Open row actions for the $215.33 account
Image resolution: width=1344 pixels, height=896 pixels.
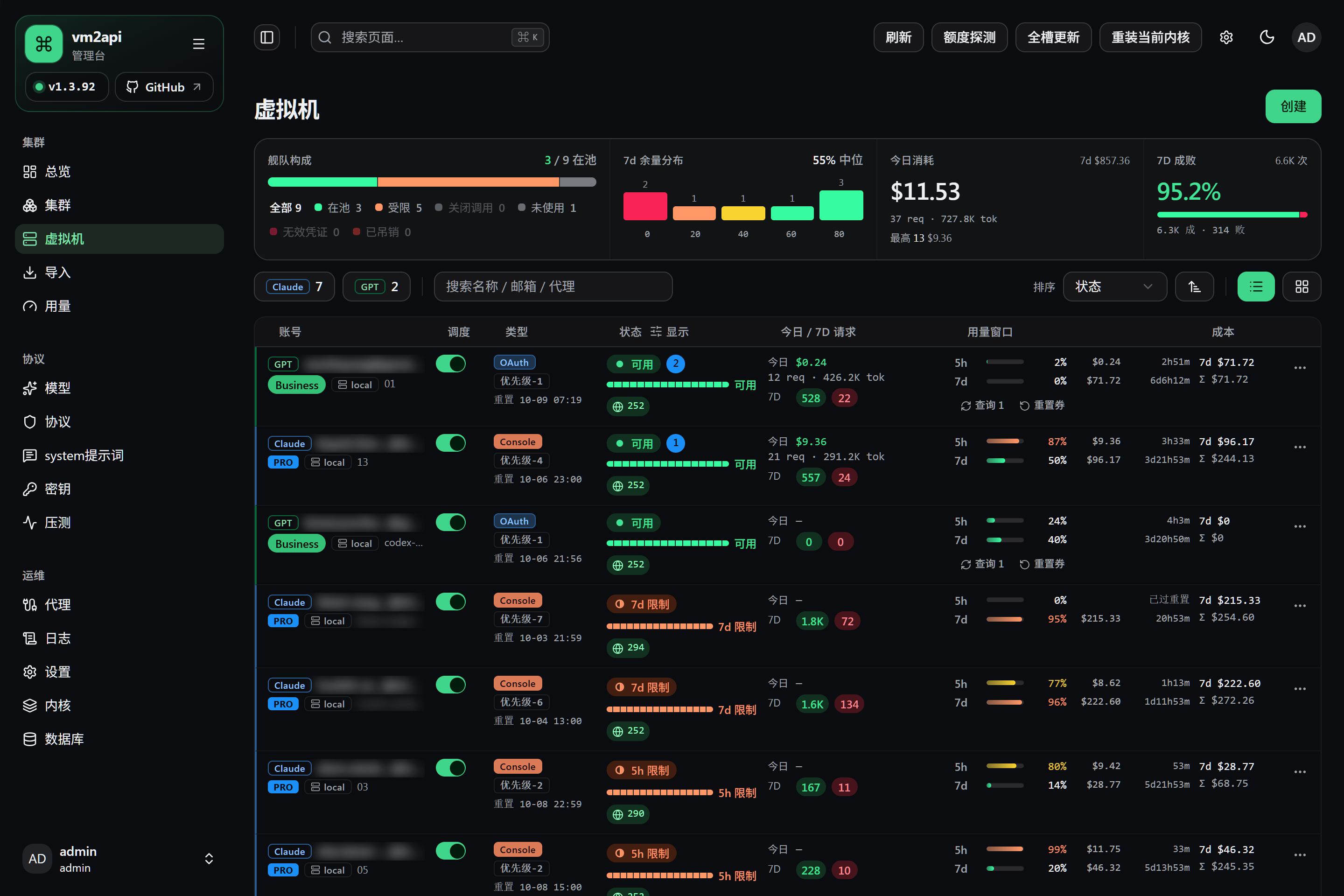coord(1299,605)
